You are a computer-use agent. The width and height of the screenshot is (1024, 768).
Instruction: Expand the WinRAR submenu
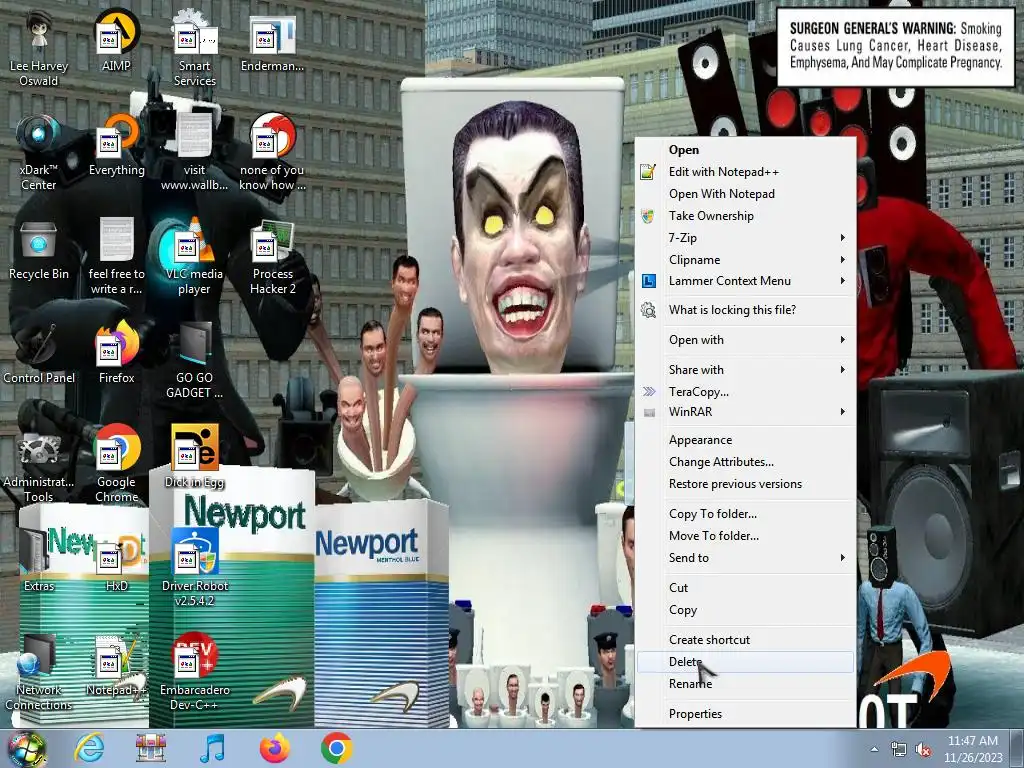coord(745,411)
